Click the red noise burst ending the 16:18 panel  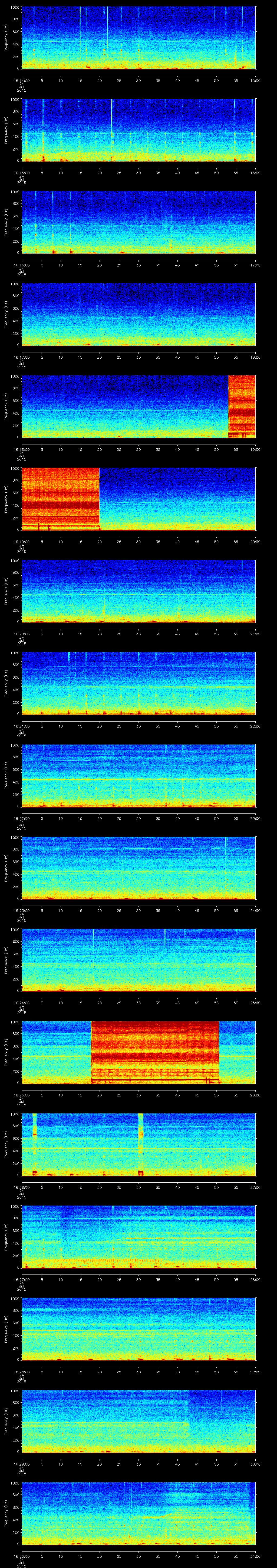click(x=242, y=407)
